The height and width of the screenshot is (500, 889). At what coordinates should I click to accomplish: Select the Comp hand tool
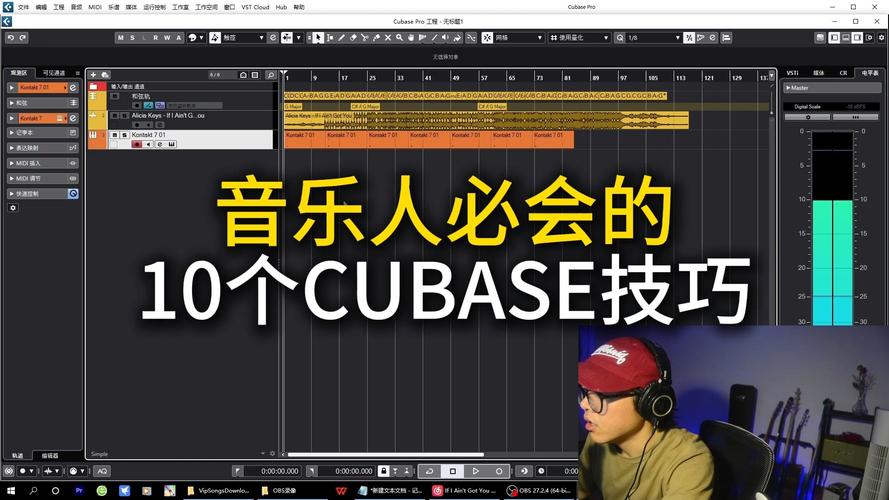[x=411, y=37]
